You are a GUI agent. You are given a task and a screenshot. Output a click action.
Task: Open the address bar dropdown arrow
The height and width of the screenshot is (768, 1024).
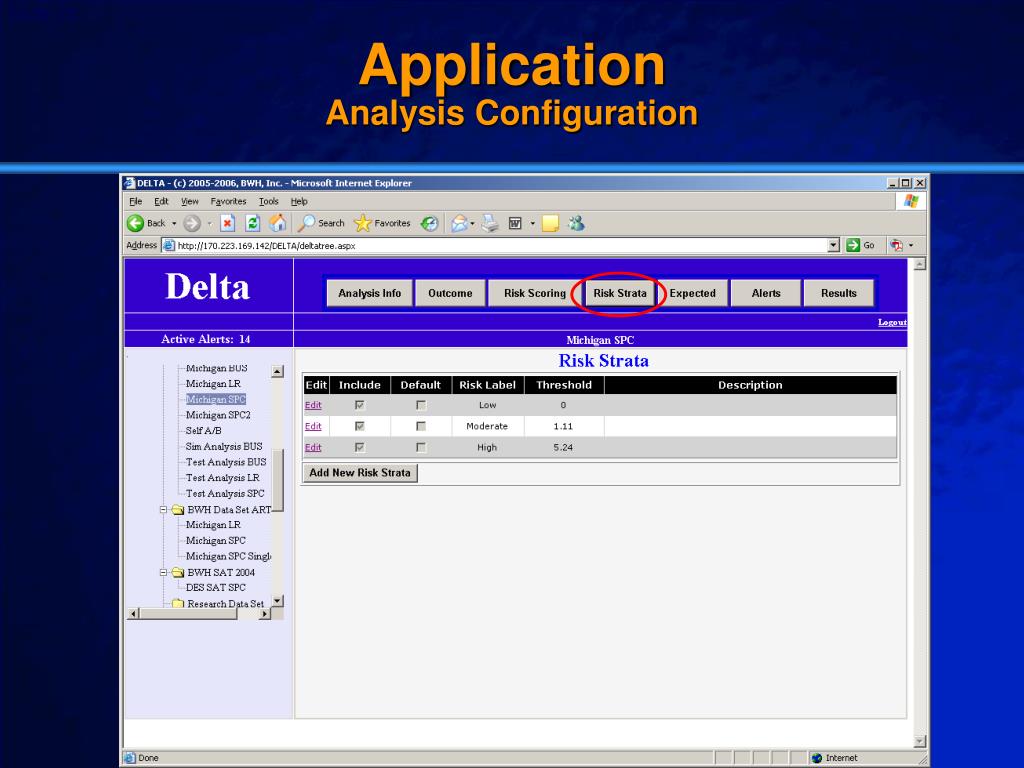833,245
